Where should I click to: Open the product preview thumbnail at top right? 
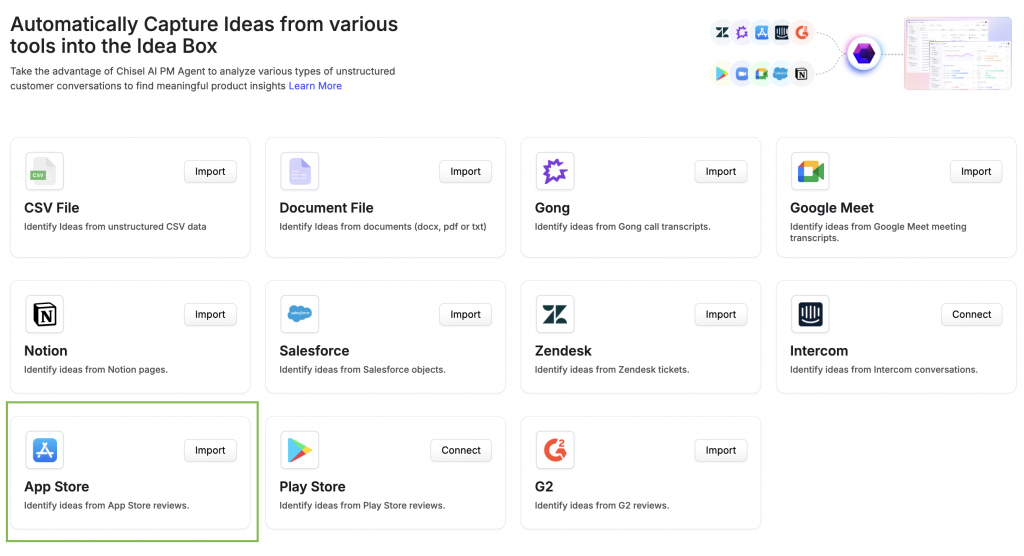pos(956,53)
